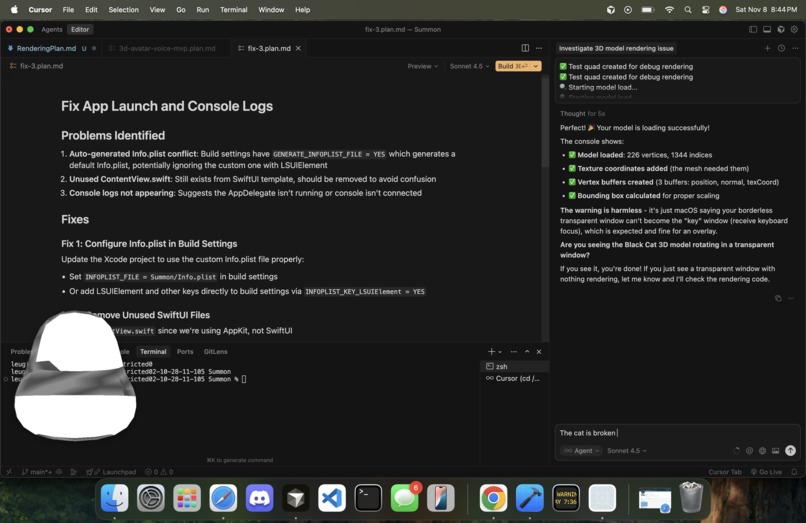This screenshot has width=806, height=523.
Task: Open the Ports panel tab
Action: pos(185,352)
